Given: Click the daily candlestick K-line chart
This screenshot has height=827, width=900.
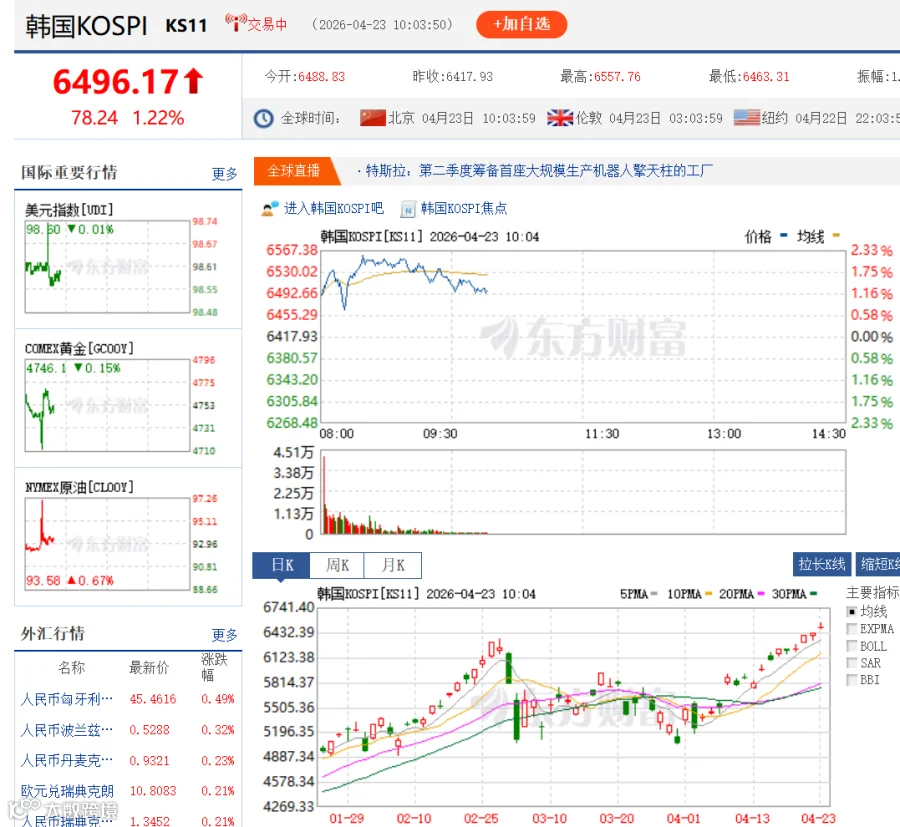Looking at the screenshot, I should coord(573,706).
